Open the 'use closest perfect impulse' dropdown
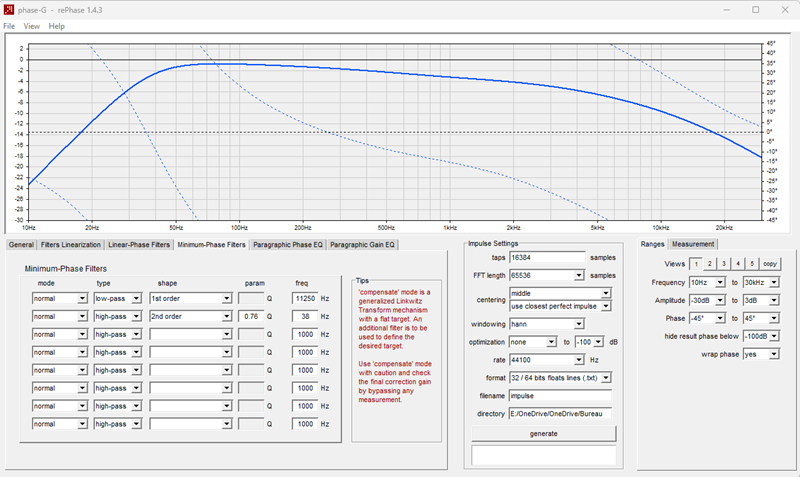Screen dimensions: 800x477 click(560, 306)
